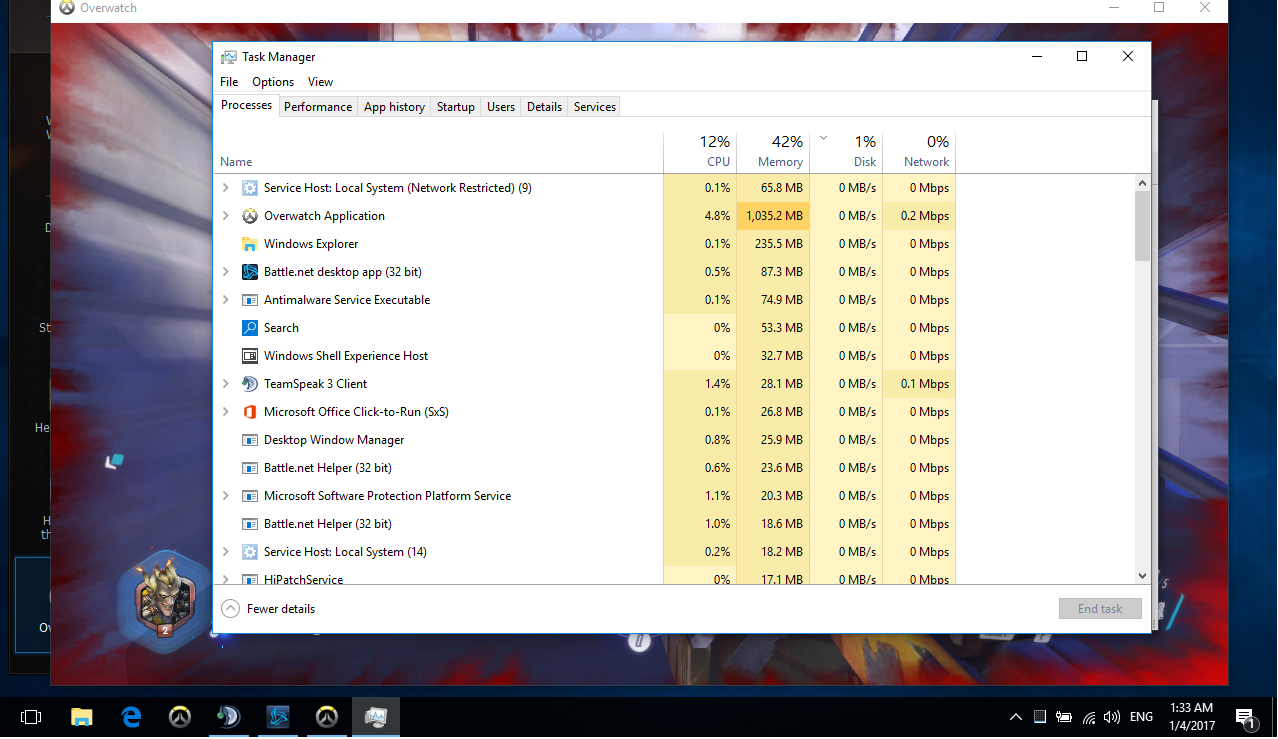The height and width of the screenshot is (739, 1278).
Task: Switch to the Details tab
Action: (544, 107)
